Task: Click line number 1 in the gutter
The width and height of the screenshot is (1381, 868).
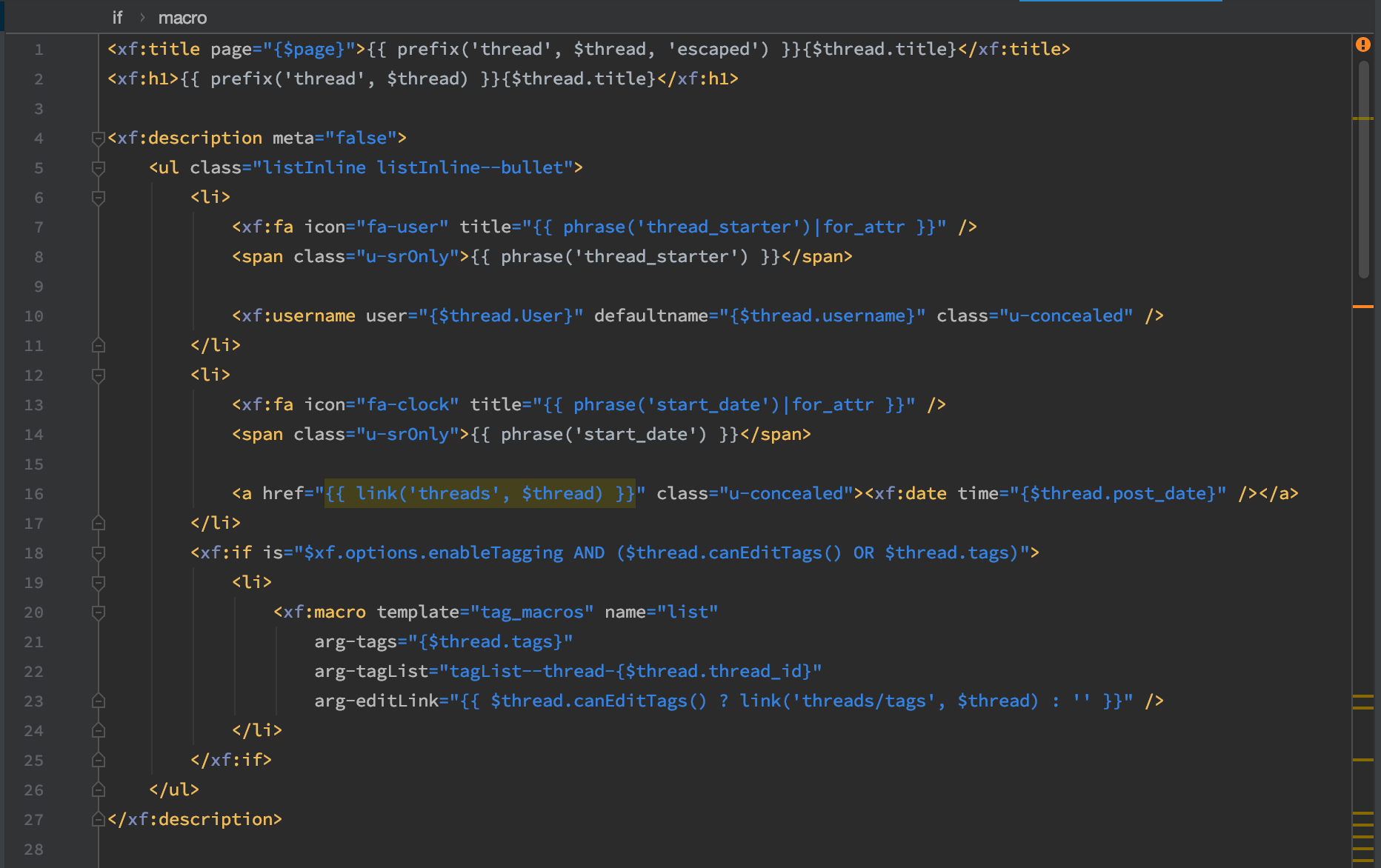Action: [x=39, y=50]
